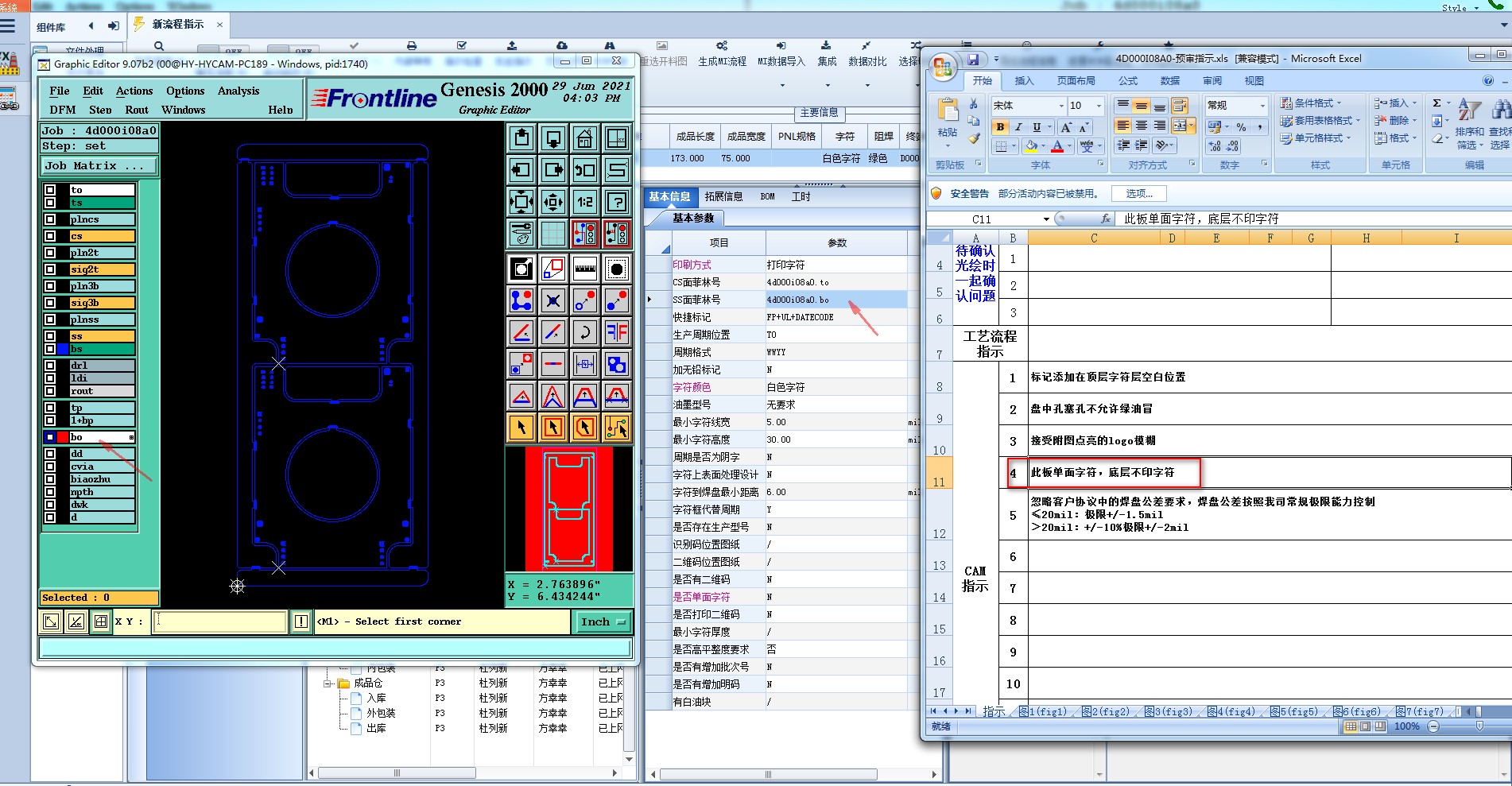This screenshot has width=1512, height=786.
Task: Click the help question mark tool icon
Action: 617,202
